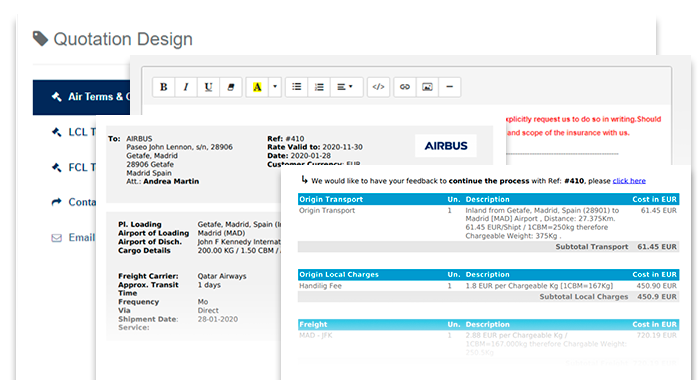This screenshot has width=700, height=380.
Task: Open Email tab in sidebar
Action: coord(73,238)
